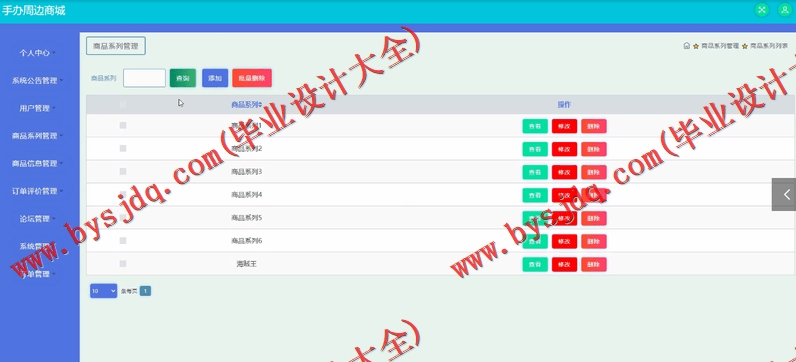Click the green 查询 search button
The image size is (796, 362).
(x=183, y=78)
